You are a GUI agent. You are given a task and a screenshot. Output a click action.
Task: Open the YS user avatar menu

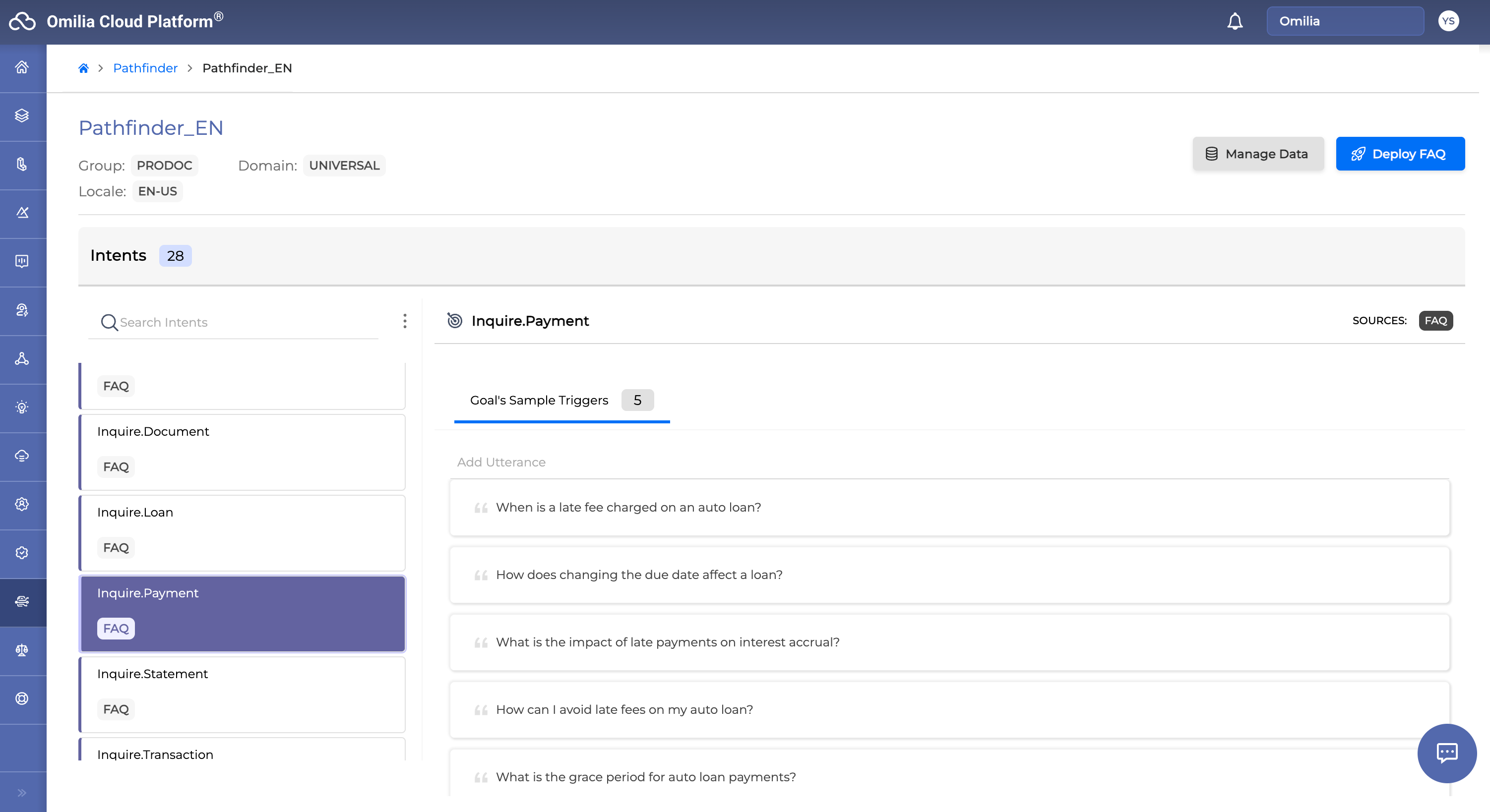point(1448,21)
